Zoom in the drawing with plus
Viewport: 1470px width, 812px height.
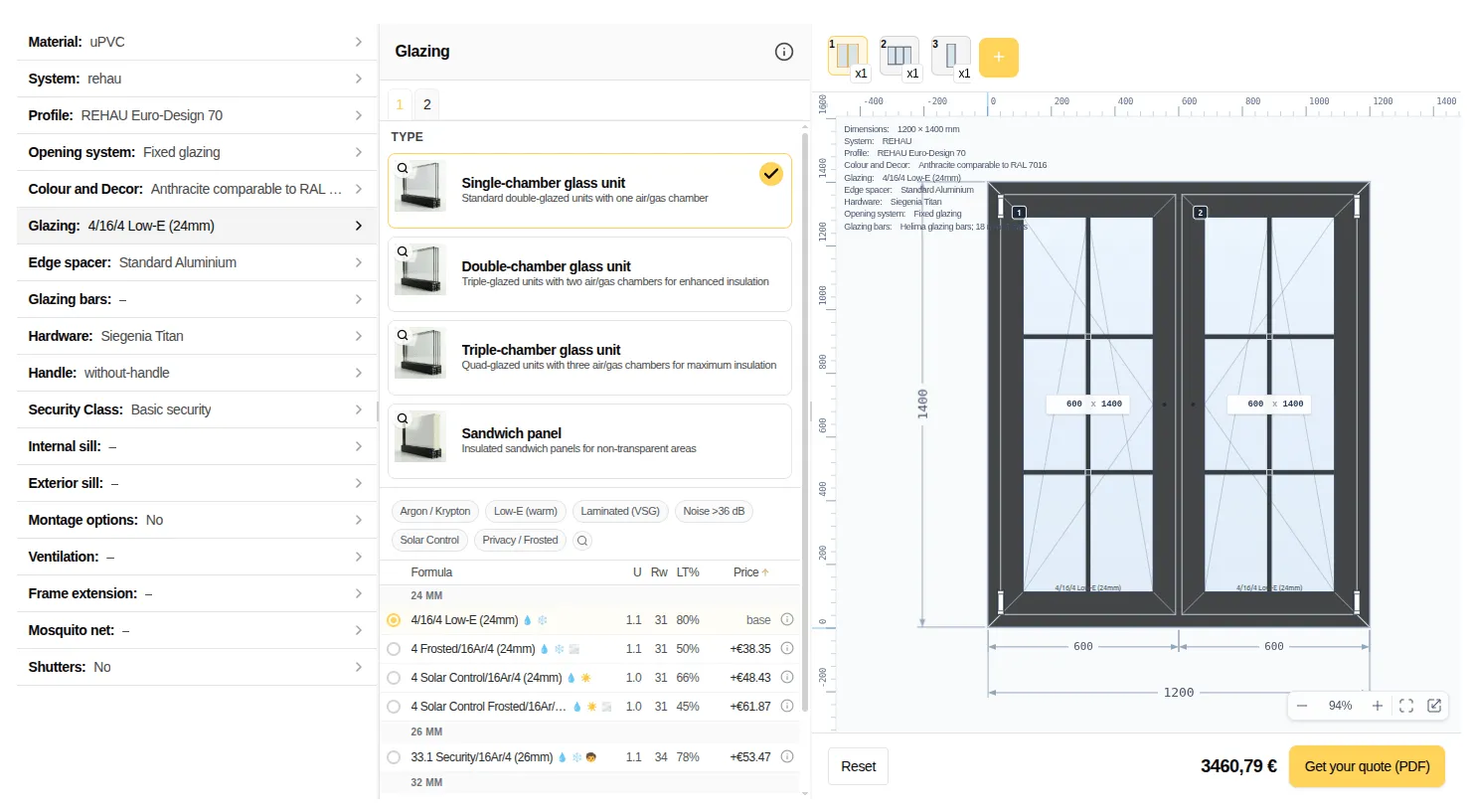pyautogui.click(x=1378, y=706)
